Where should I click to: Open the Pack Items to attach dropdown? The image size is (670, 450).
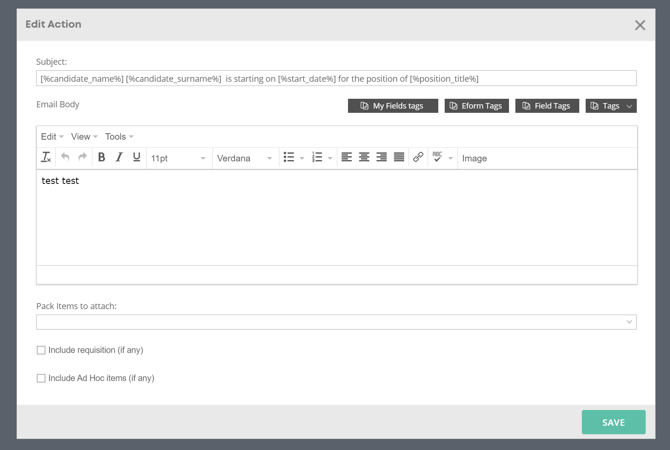point(336,322)
